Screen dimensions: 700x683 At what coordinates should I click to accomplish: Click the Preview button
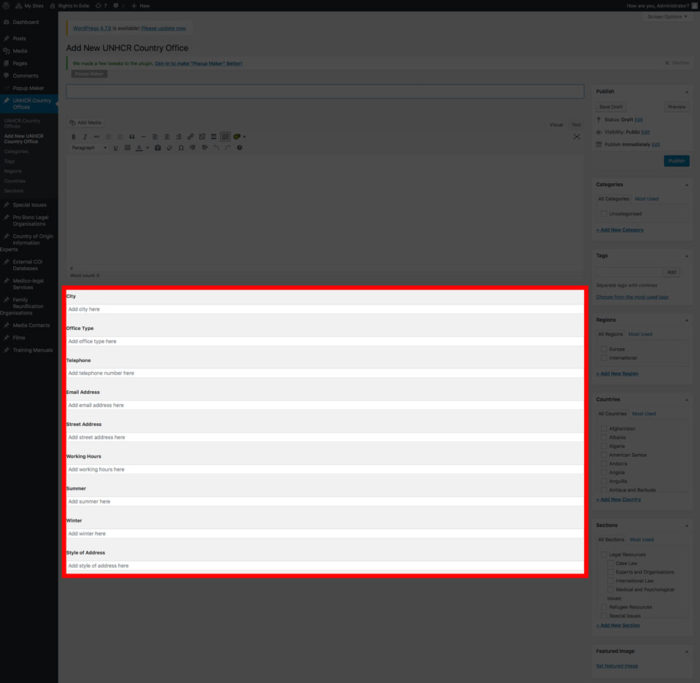pyautogui.click(x=677, y=107)
